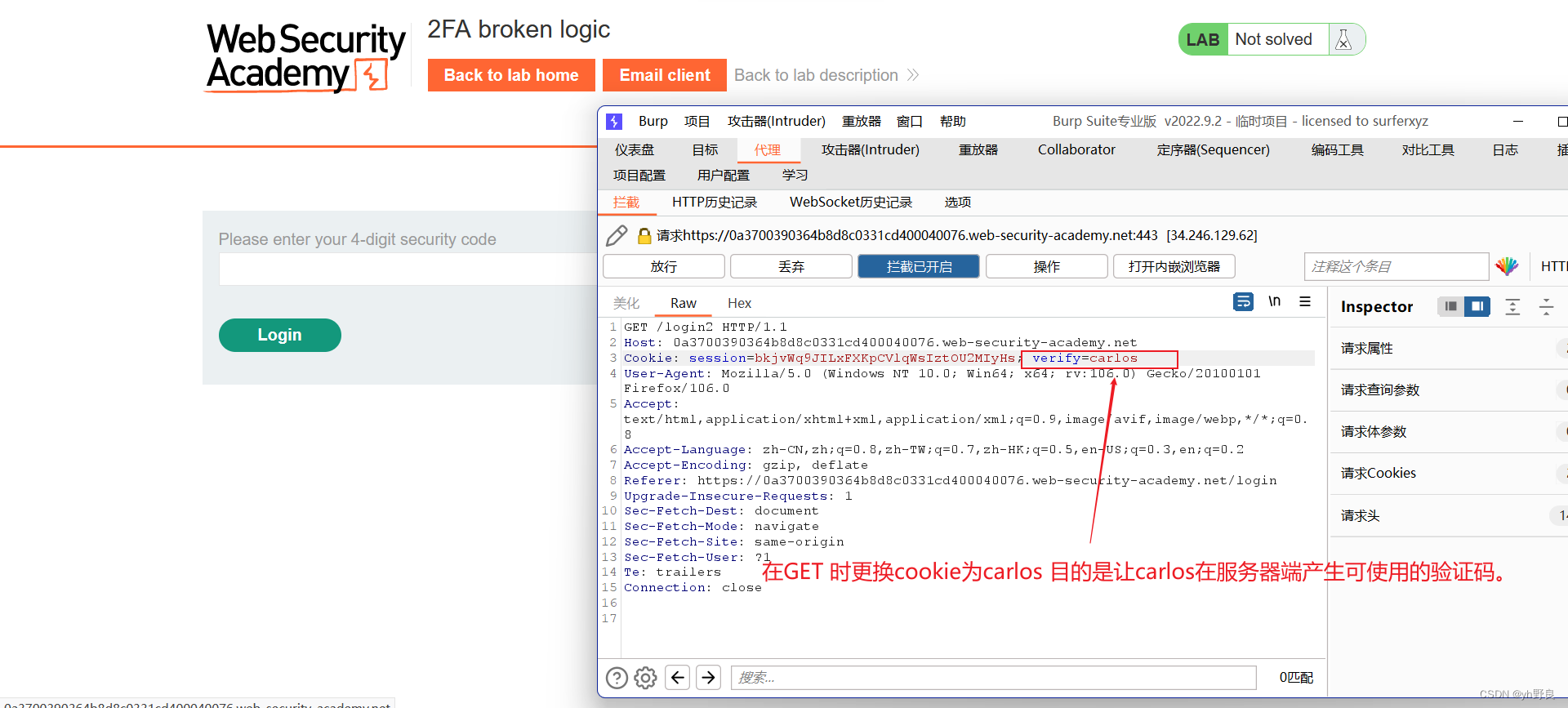Screen dimensions: 1568x708
Task: Expand Request attributes (请求属性) in Inspector
Action: click(x=1450, y=349)
